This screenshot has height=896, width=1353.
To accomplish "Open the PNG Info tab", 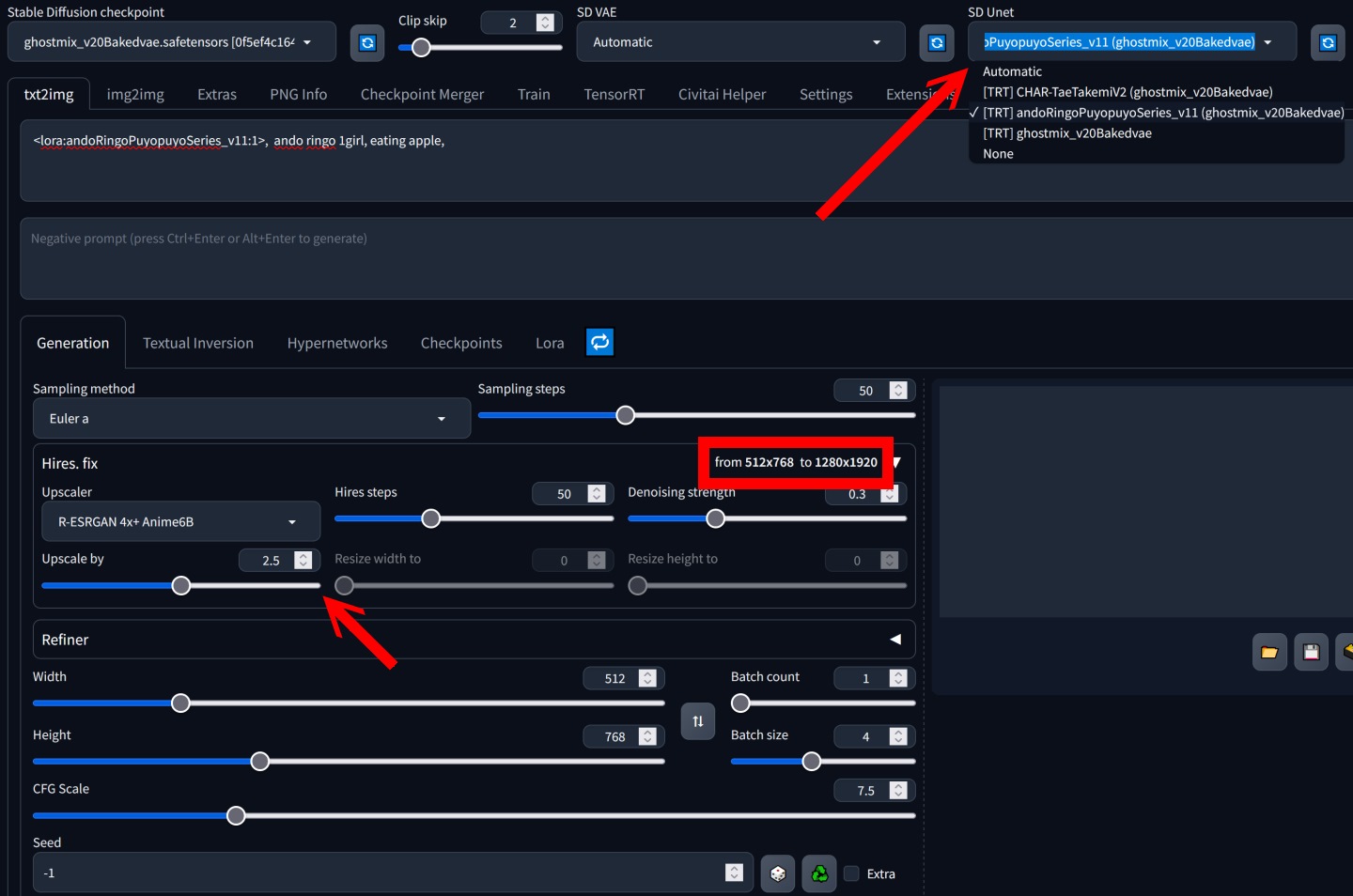I will (x=298, y=94).
